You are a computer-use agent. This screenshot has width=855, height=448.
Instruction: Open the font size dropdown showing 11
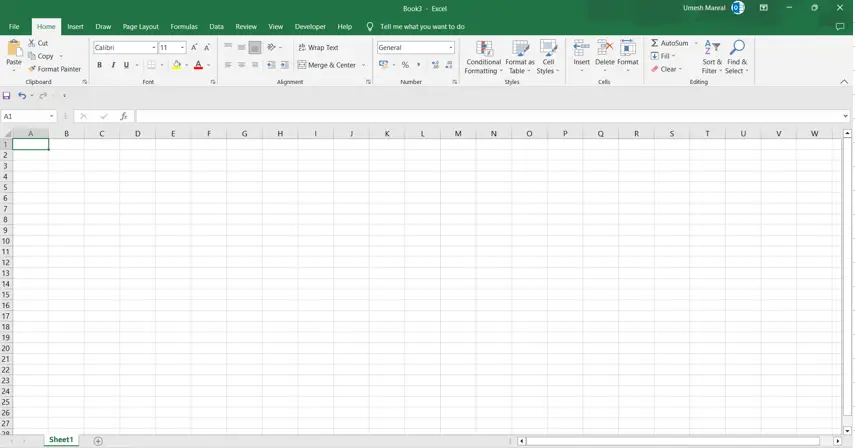tap(182, 47)
